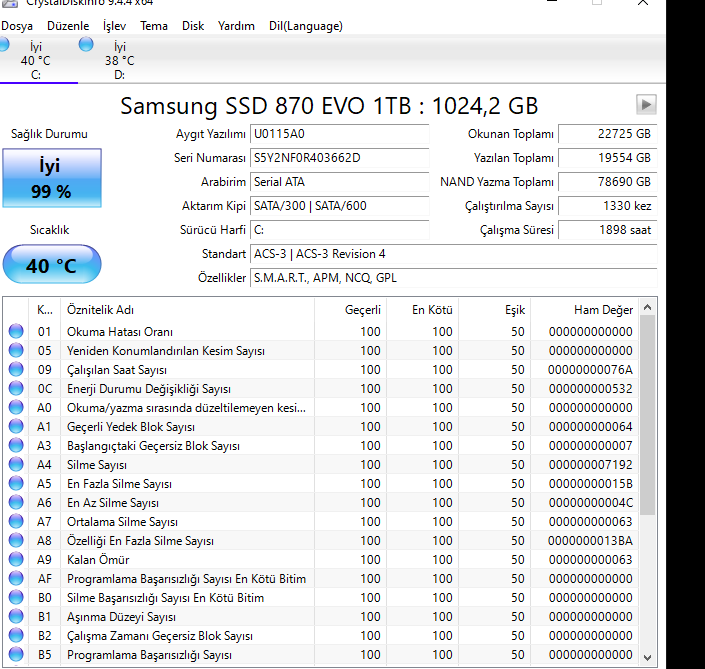This screenshot has height=669, width=705.
Task: Select the Okuma Hatası Oranı row
Action: [x=321, y=332]
